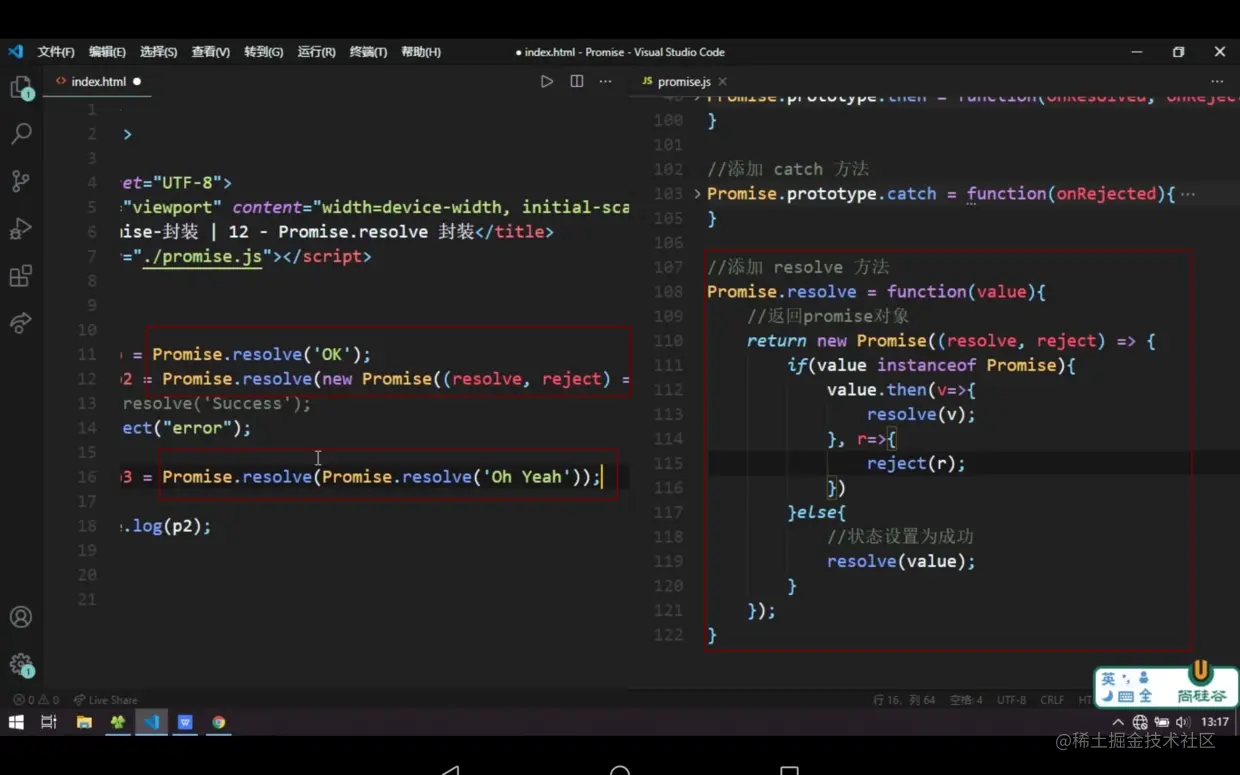Screen dimensions: 1240x775
Task: Show hidden system tray icons
Action: 1118,722
